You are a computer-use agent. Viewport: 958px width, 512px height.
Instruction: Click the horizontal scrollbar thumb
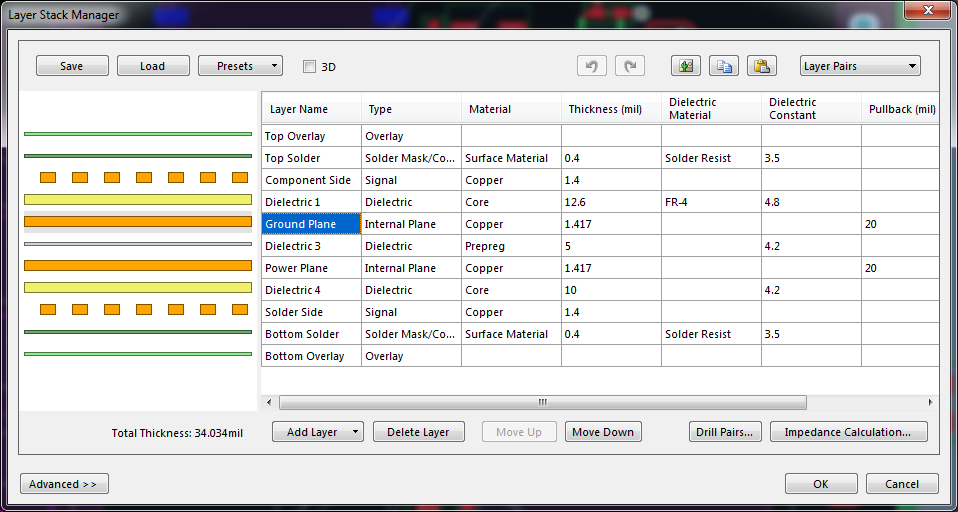coord(543,402)
